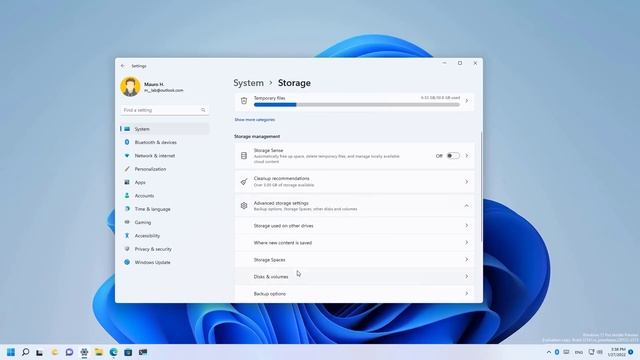Click System in the breadcrumb
Screen dimensions: 640x360
(249, 83)
